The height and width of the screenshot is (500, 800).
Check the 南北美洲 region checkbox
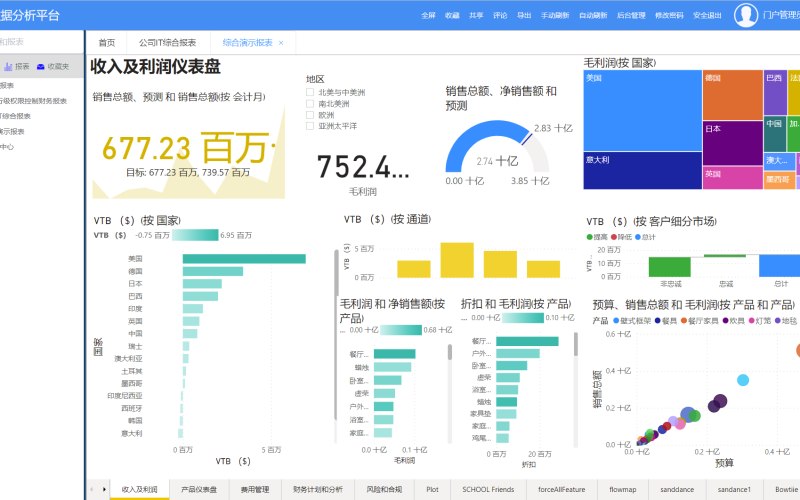(310, 104)
